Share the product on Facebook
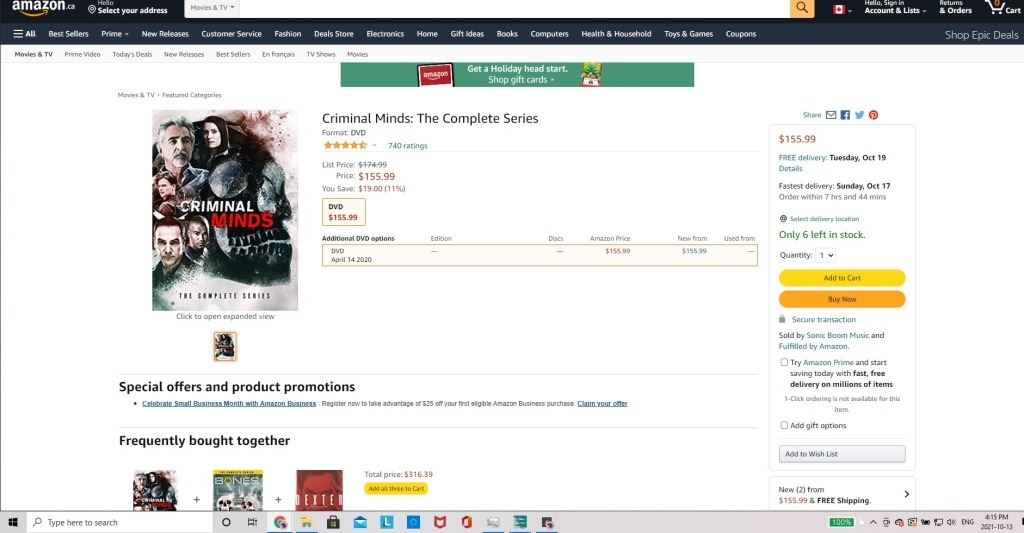Screen dimensions: 1024x533 (x=845, y=115)
